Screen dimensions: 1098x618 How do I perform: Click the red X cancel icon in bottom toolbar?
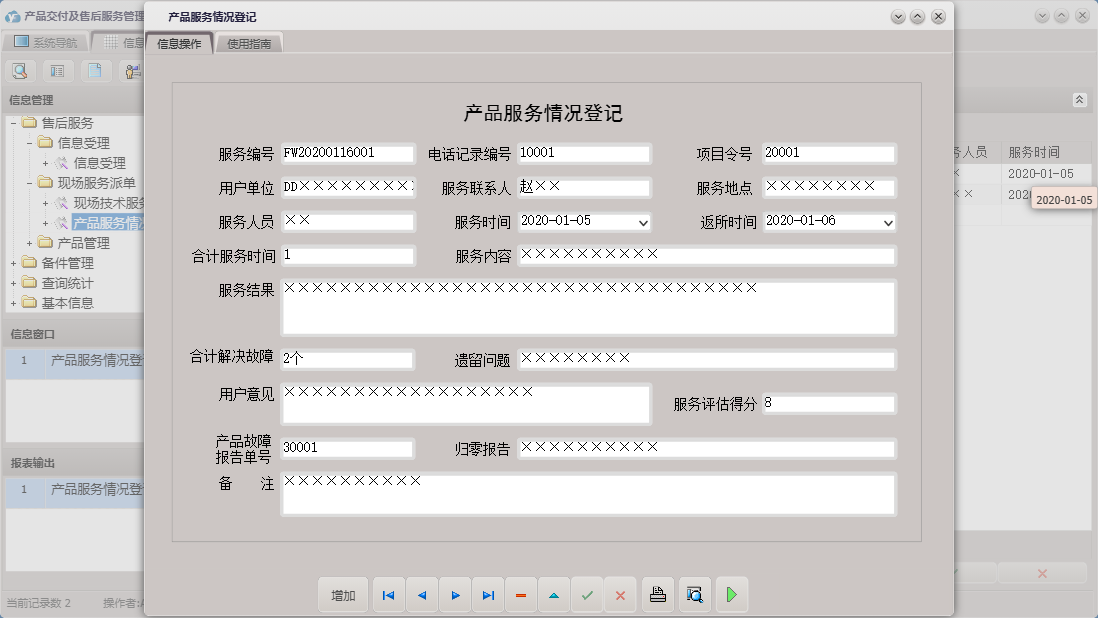point(620,595)
